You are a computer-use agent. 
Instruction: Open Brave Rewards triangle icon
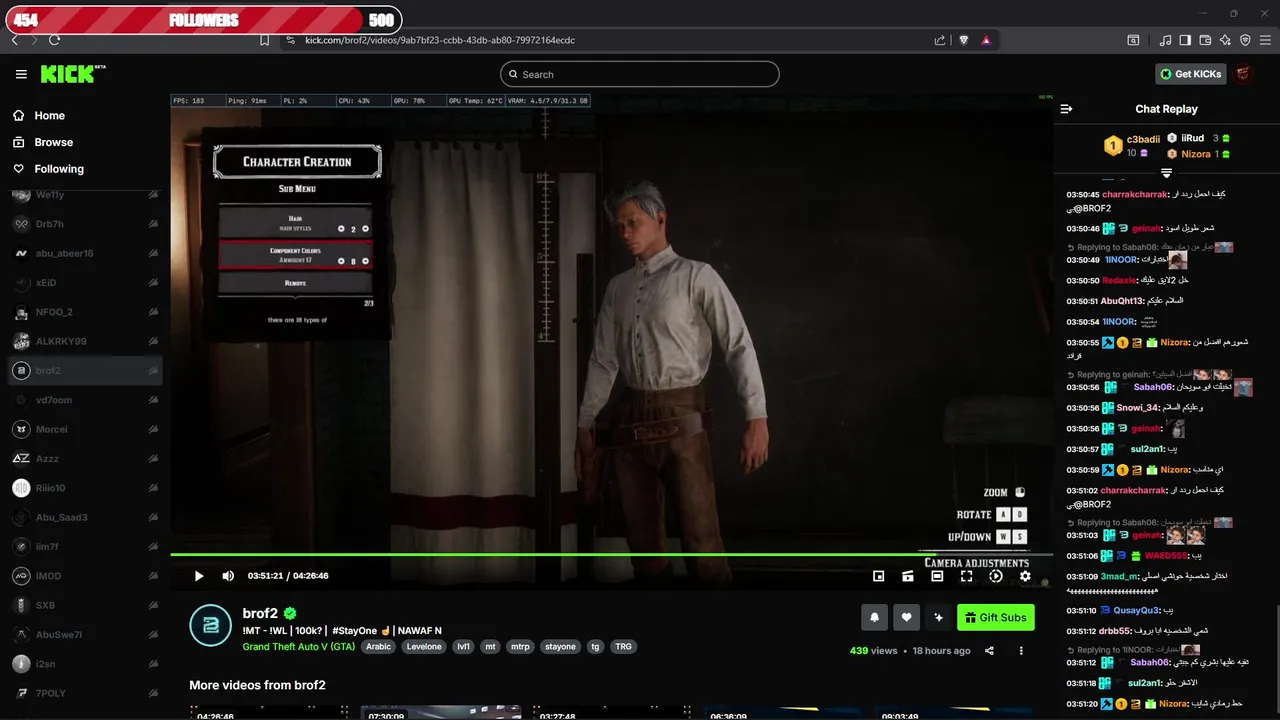986,40
